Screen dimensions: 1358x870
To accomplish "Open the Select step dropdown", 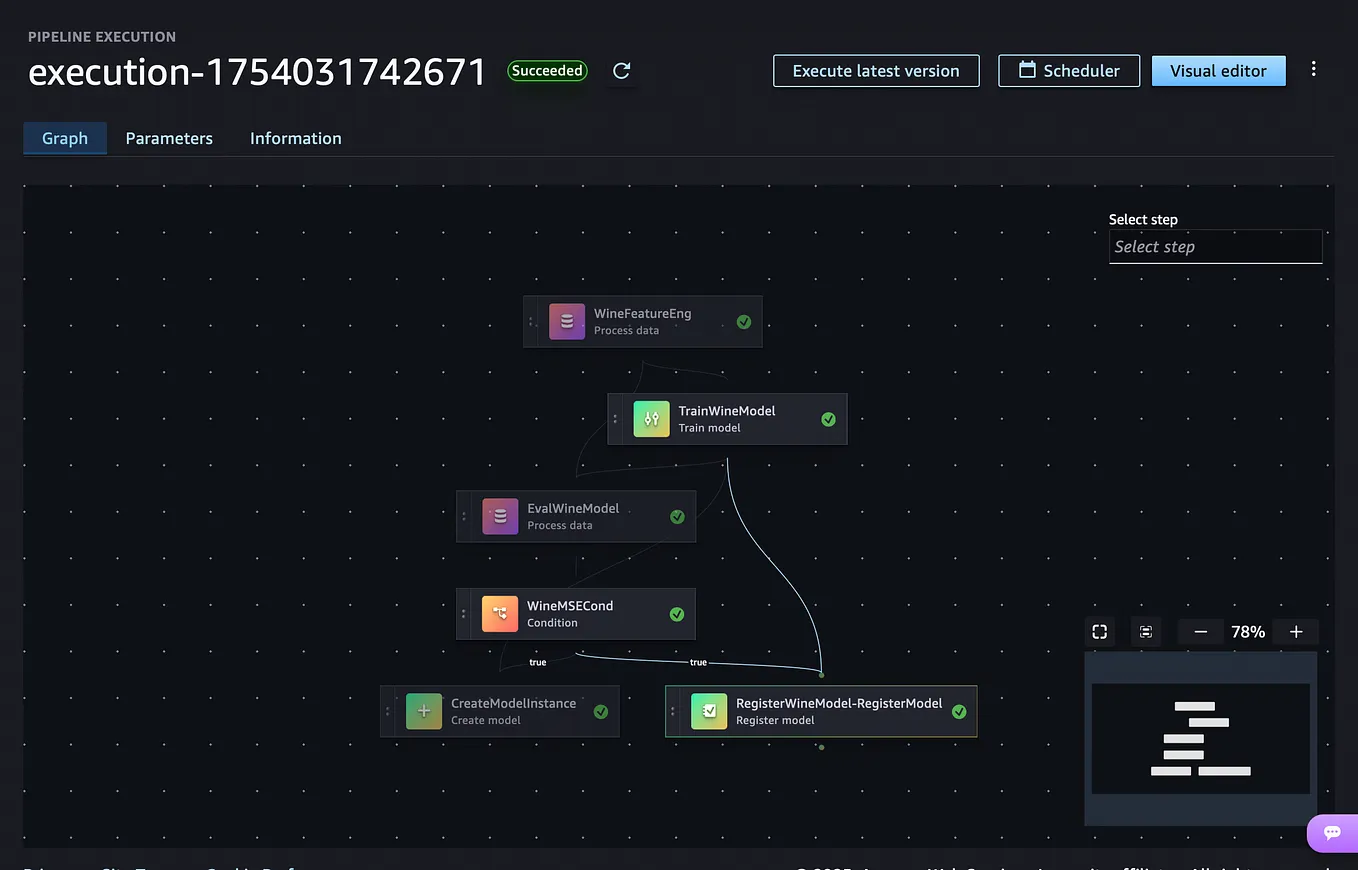I will click(1215, 246).
